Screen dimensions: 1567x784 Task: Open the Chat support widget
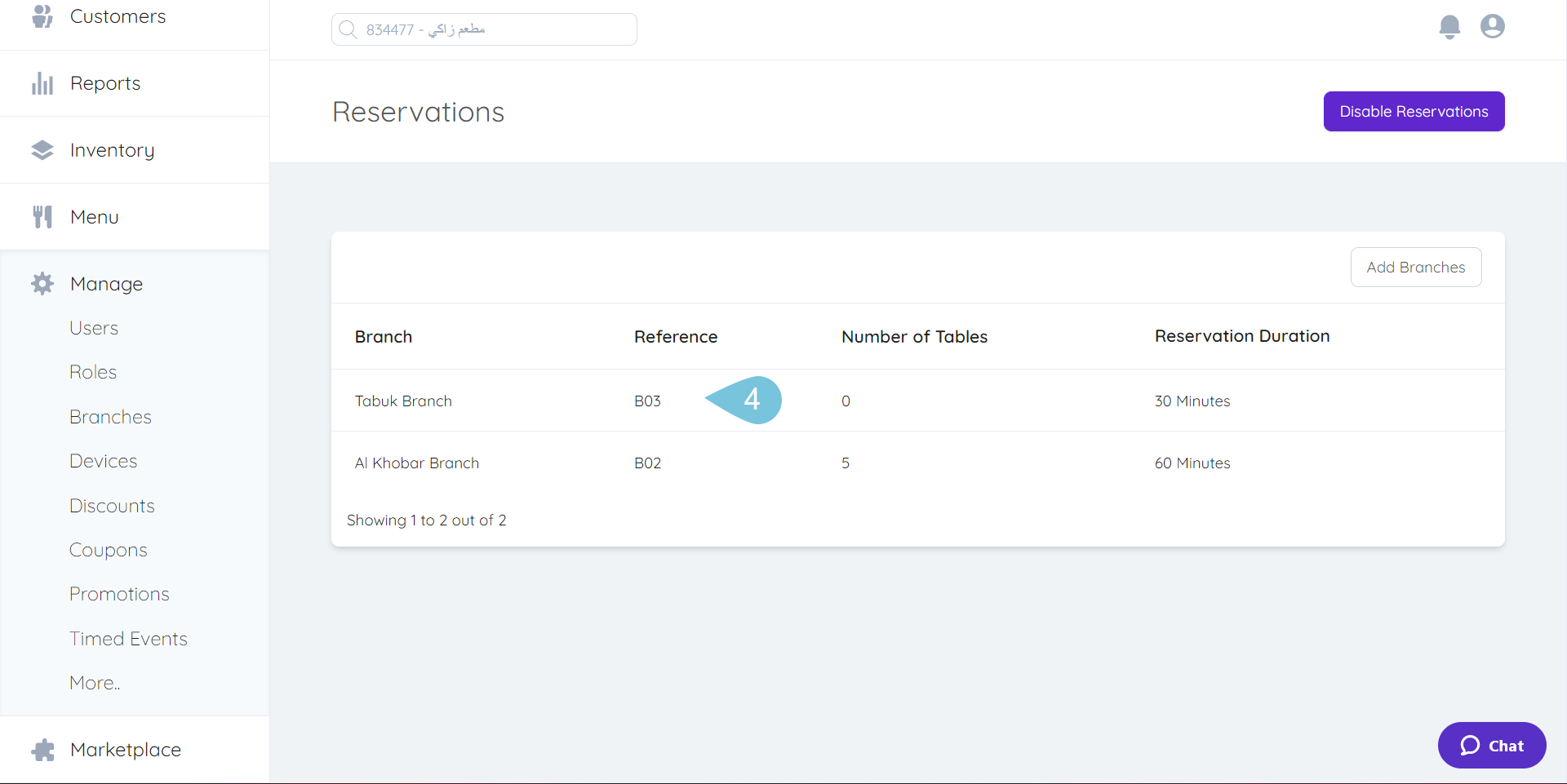coord(1491,745)
